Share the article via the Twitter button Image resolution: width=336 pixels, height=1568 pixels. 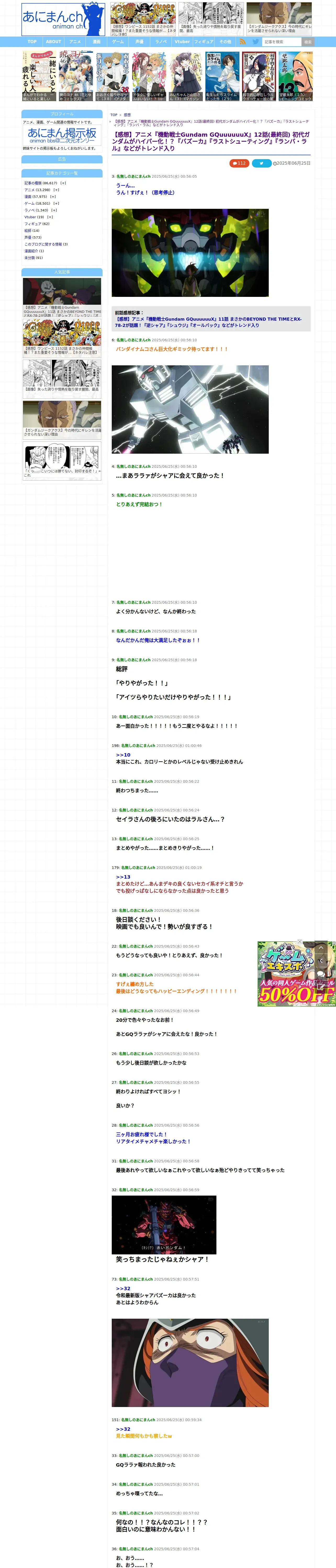pyautogui.click(x=262, y=163)
